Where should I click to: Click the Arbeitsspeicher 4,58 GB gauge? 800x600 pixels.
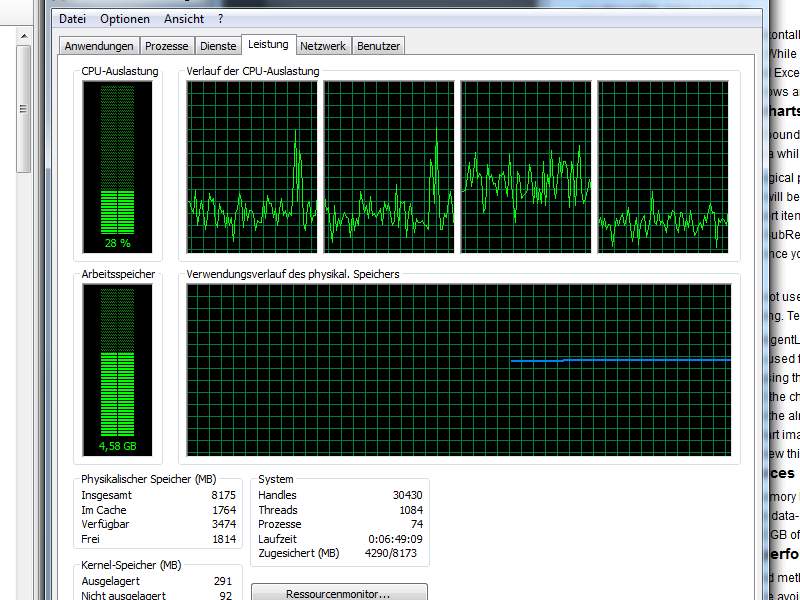117,370
